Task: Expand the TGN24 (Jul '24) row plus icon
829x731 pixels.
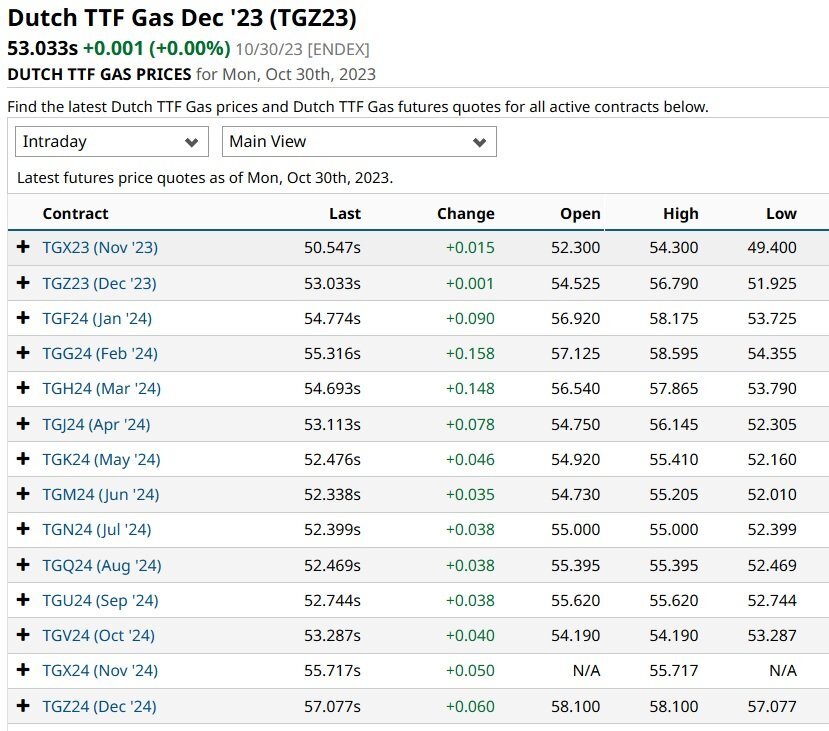Action: tap(23, 529)
